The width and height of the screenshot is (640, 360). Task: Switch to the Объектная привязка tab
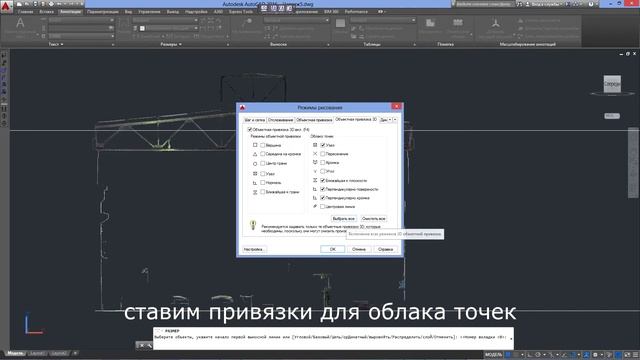click(314, 120)
